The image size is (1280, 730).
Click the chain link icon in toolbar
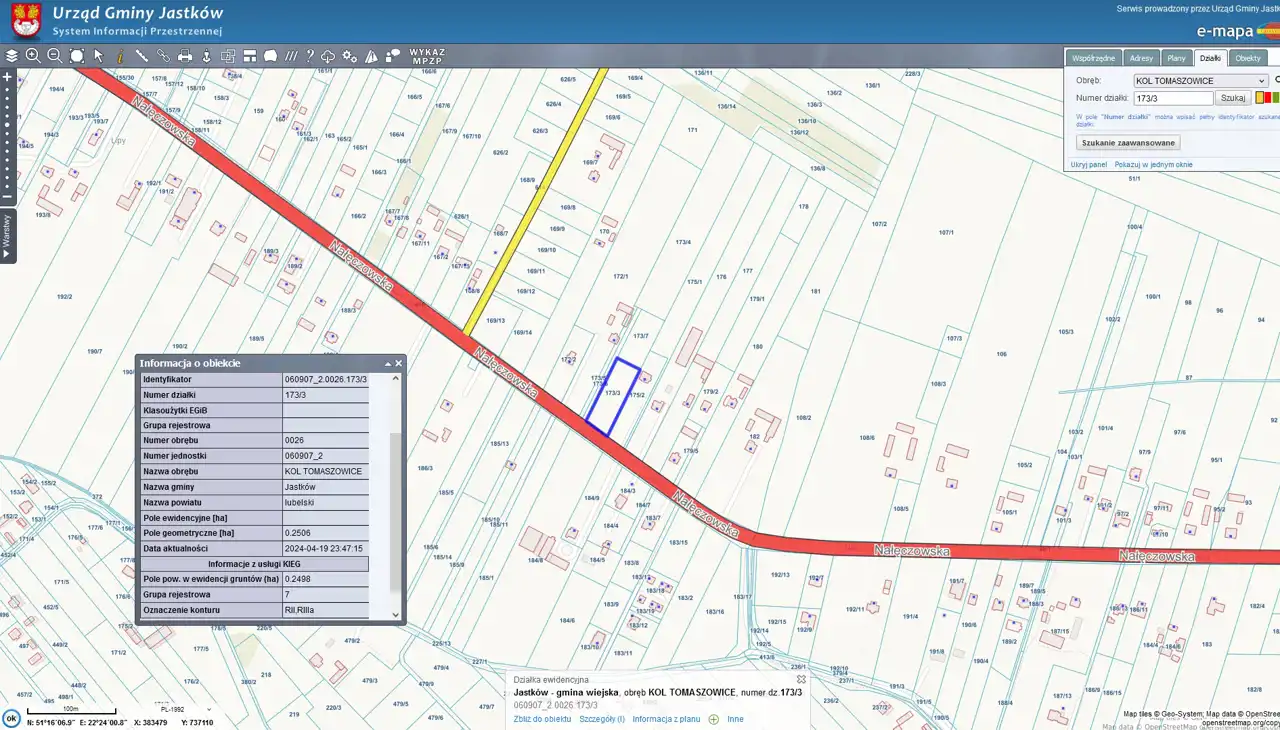pyautogui.click(x=163, y=56)
